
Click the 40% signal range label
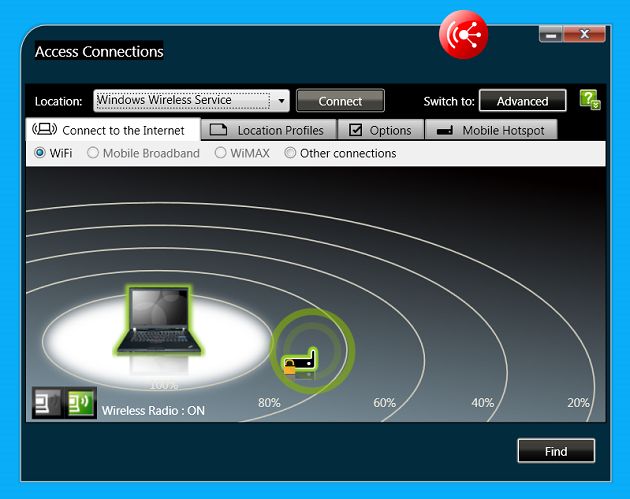[x=483, y=403]
